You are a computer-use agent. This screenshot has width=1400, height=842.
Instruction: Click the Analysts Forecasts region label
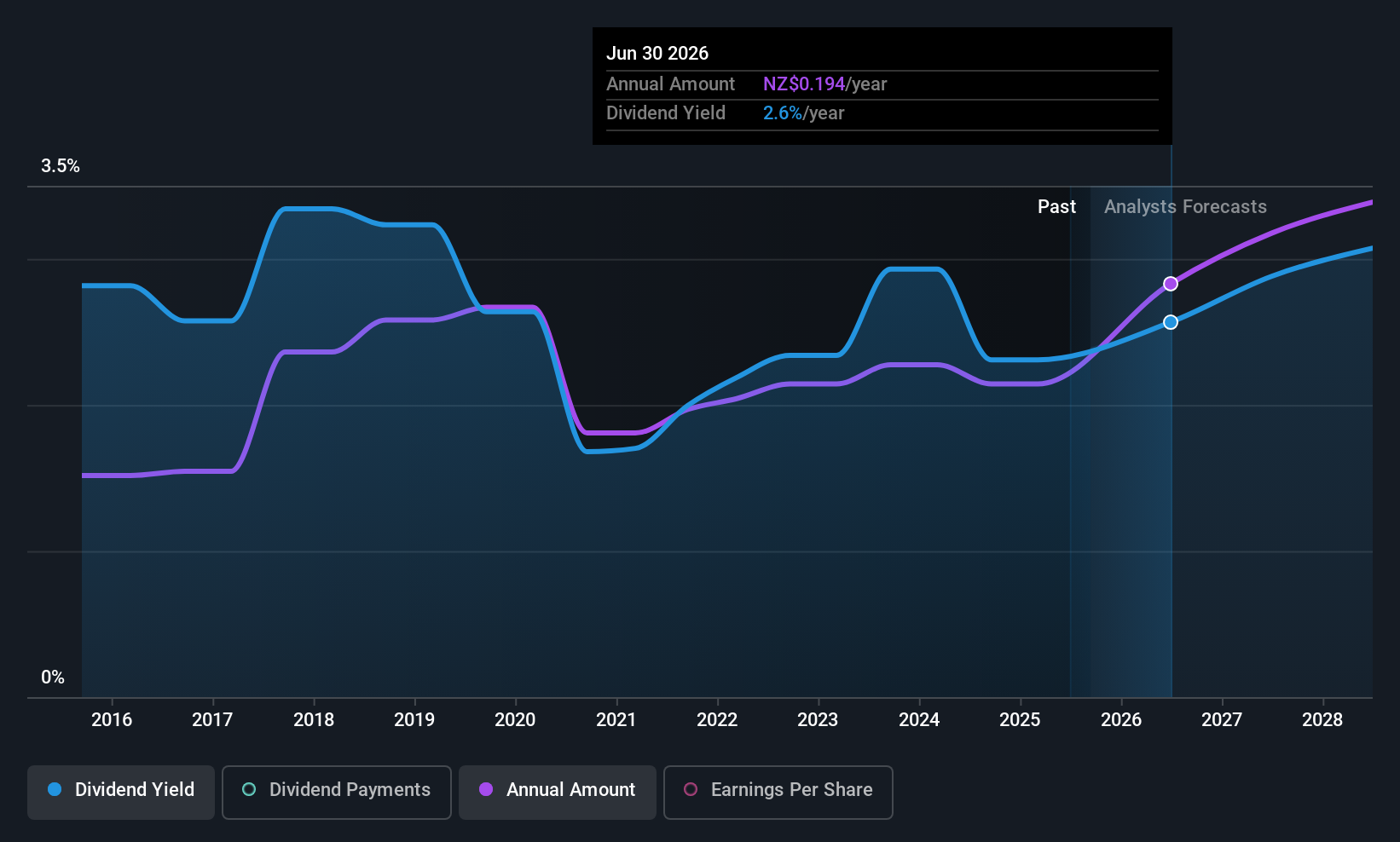point(1185,207)
